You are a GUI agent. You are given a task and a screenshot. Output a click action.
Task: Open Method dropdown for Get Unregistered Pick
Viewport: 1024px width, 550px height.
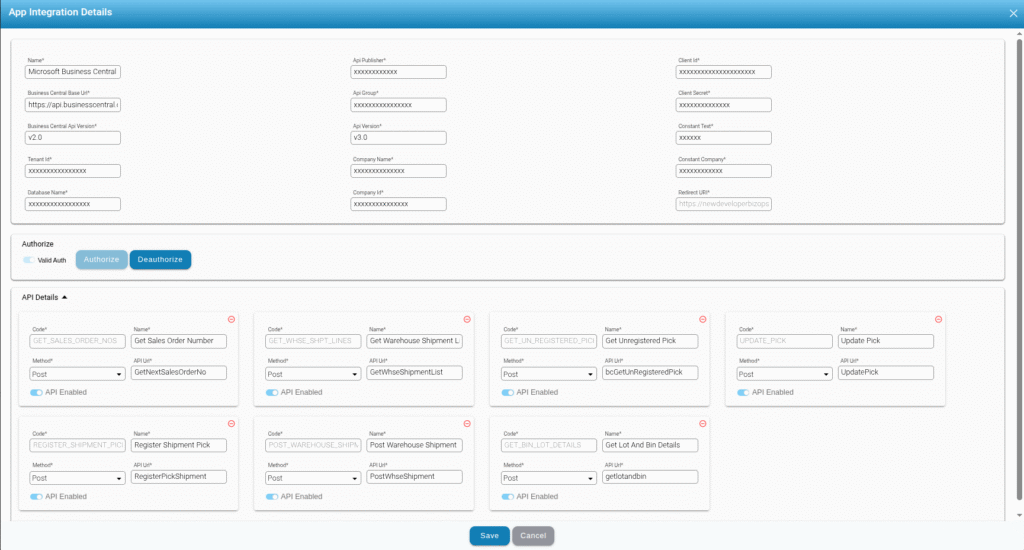click(549, 374)
